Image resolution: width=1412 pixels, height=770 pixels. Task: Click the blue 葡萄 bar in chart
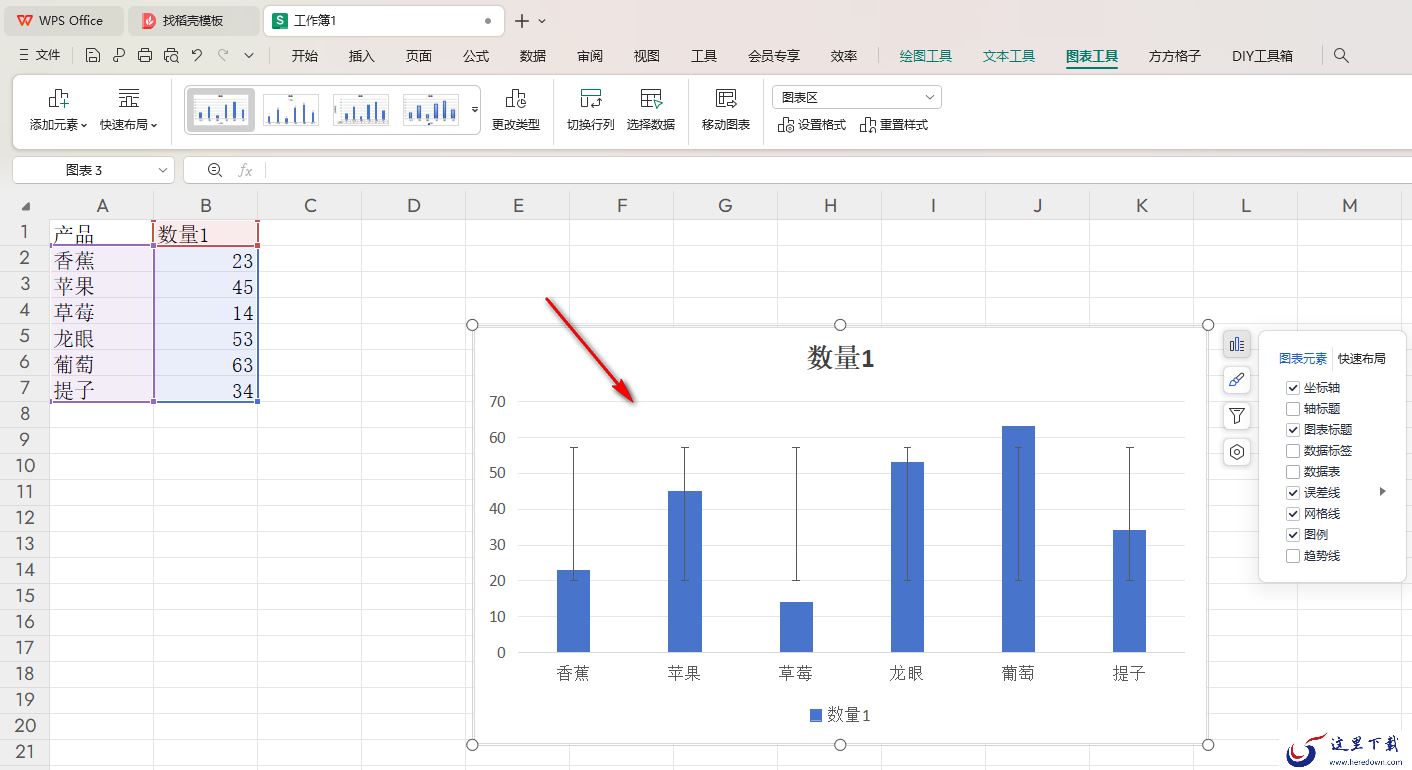point(1018,539)
